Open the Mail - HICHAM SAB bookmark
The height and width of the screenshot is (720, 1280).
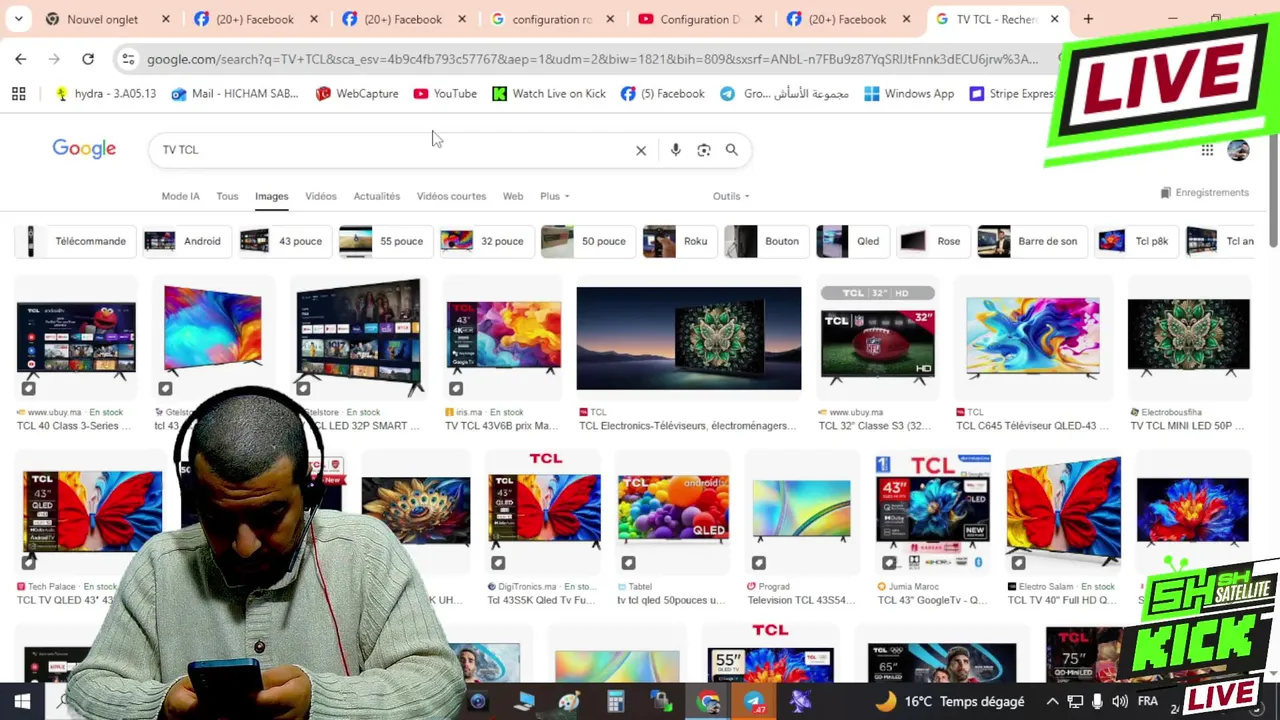click(x=235, y=94)
